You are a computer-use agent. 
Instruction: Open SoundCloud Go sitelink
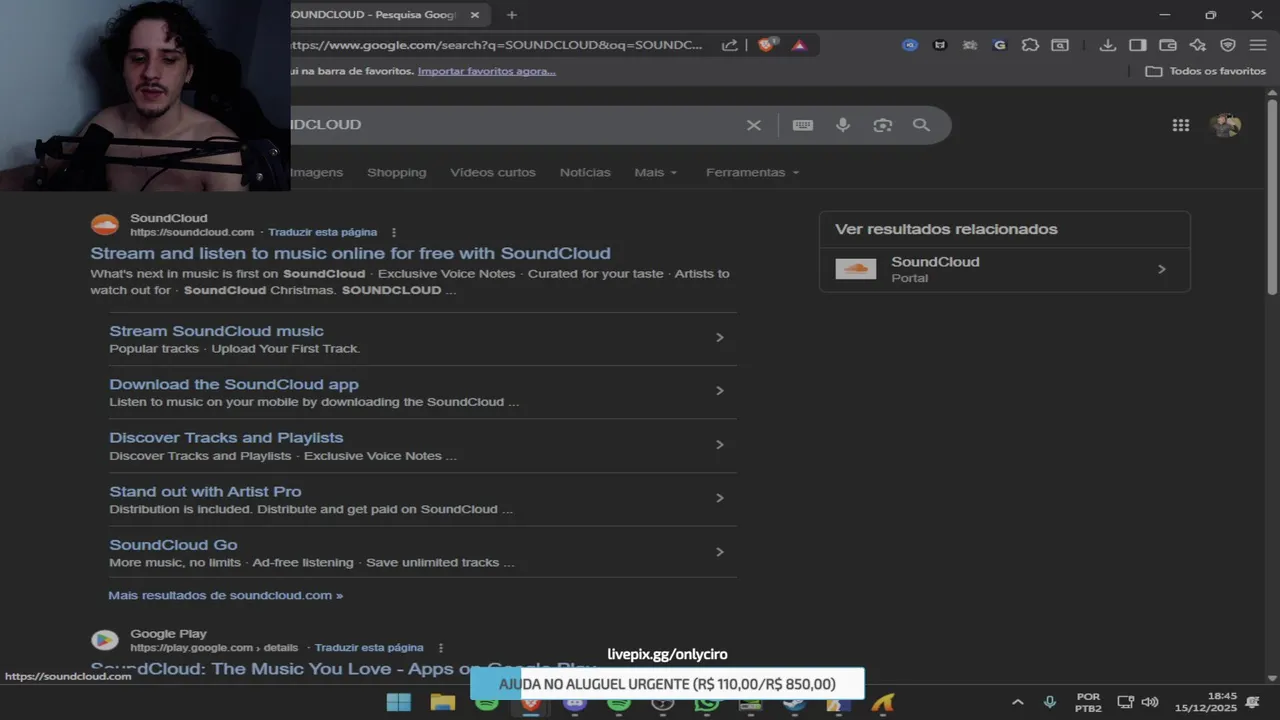point(173,545)
